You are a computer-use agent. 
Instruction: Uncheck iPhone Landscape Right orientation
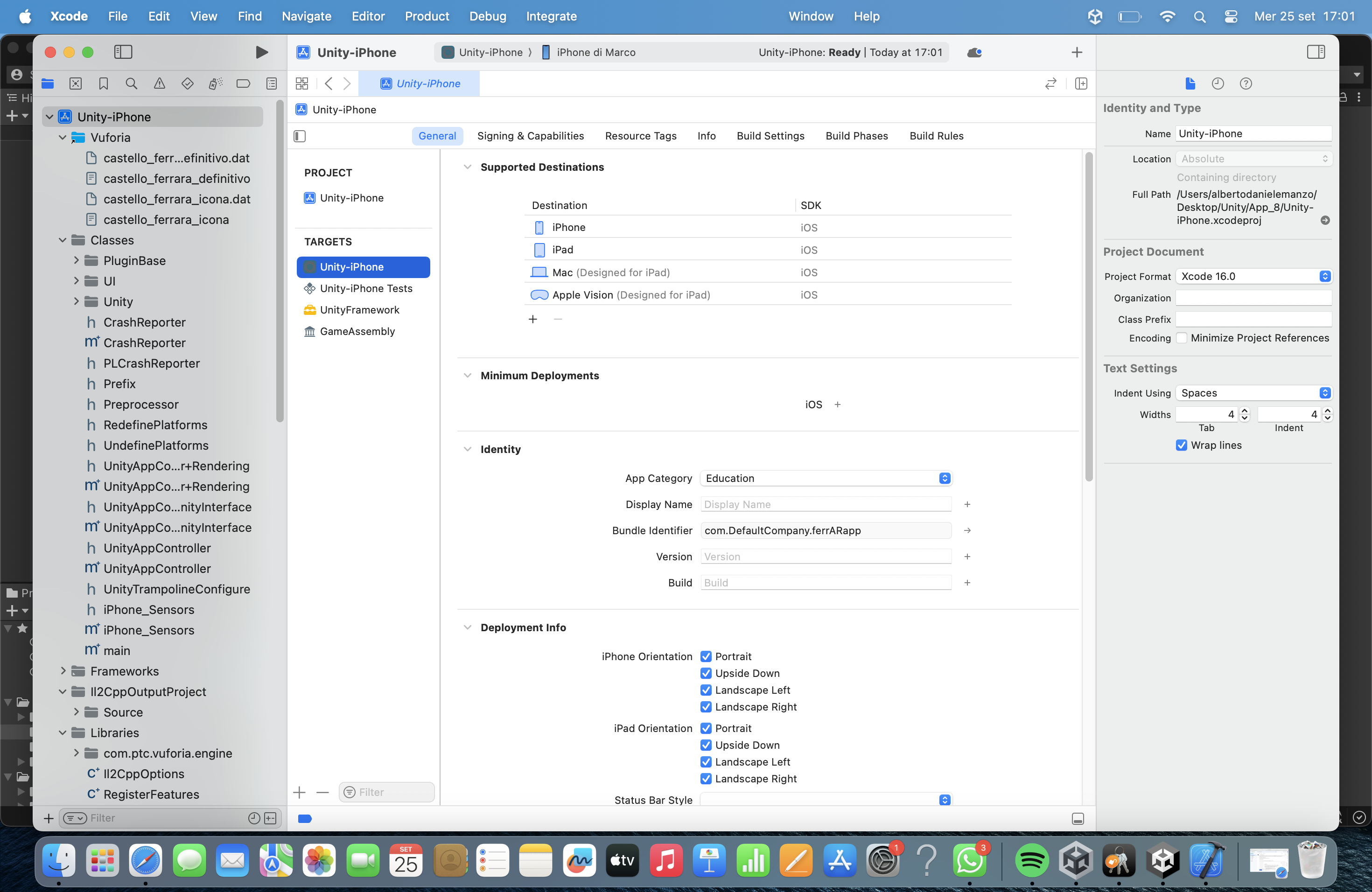[706, 706]
